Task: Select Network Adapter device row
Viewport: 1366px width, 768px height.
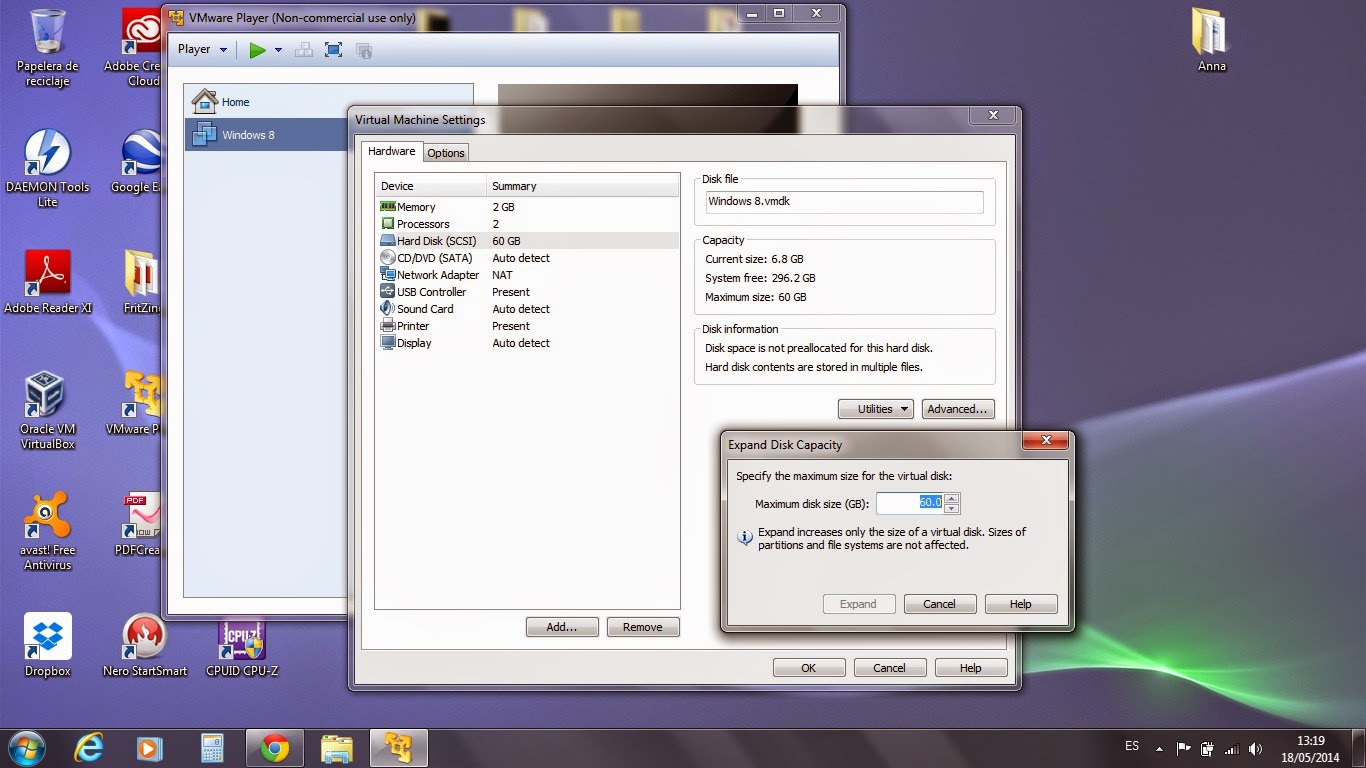Action: (527, 275)
